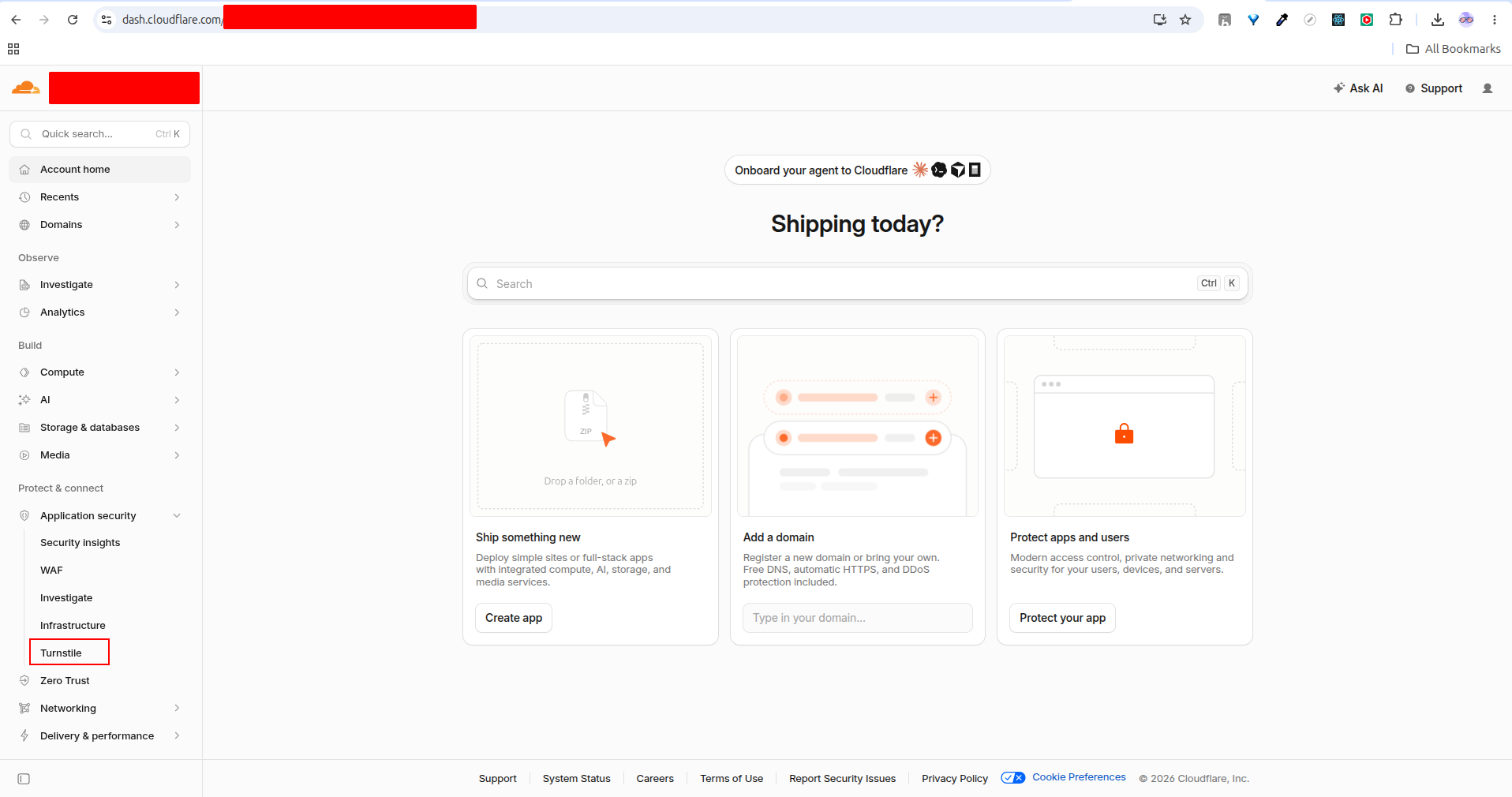1512x797 pixels.
Task: Bookmark this page with the star icon
Action: [x=1185, y=20]
